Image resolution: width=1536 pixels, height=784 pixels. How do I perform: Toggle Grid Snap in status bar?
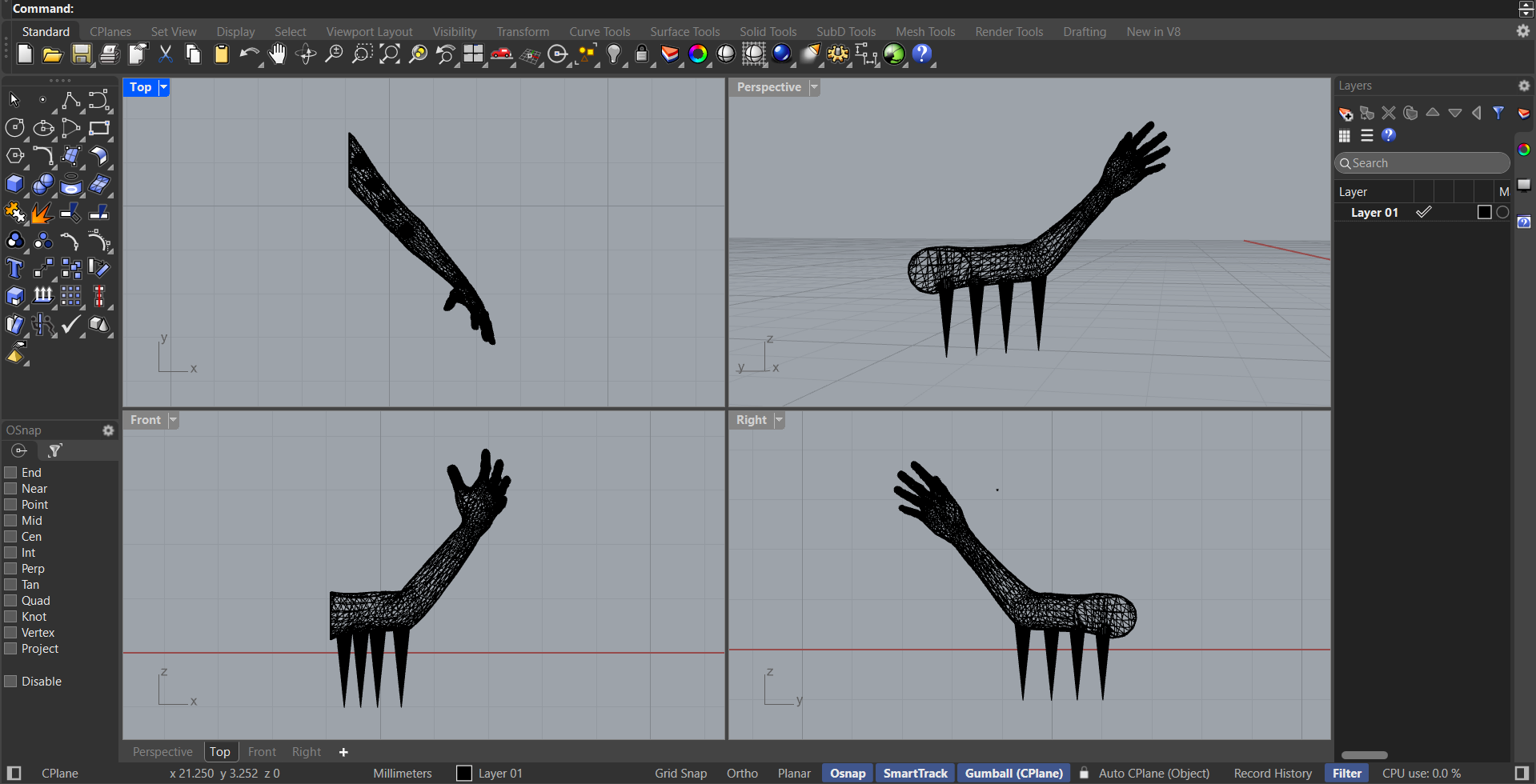(x=680, y=774)
